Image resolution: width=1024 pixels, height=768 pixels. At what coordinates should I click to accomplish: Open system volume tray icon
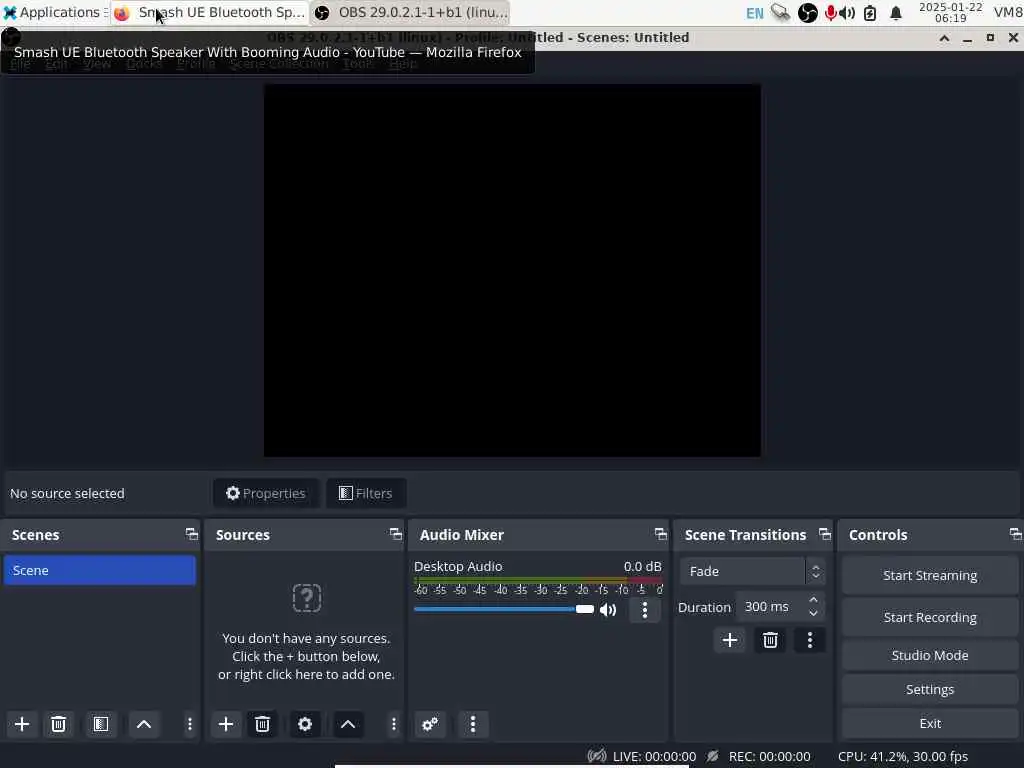tap(848, 12)
